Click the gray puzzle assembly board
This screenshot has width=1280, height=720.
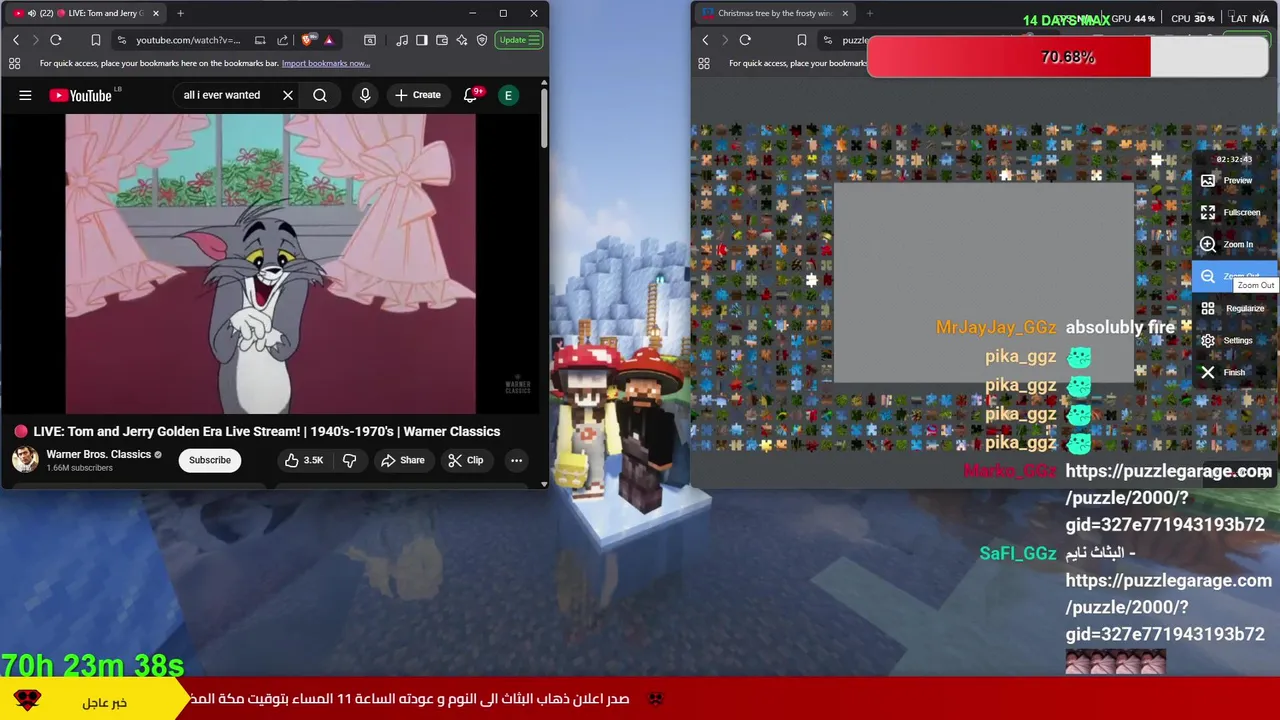point(985,283)
